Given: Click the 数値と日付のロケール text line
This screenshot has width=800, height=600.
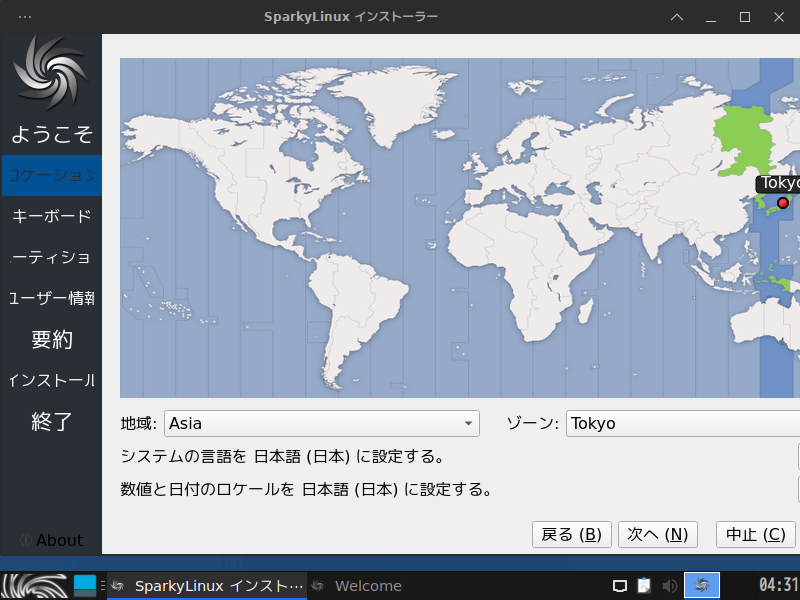Looking at the screenshot, I should click(306, 489).
